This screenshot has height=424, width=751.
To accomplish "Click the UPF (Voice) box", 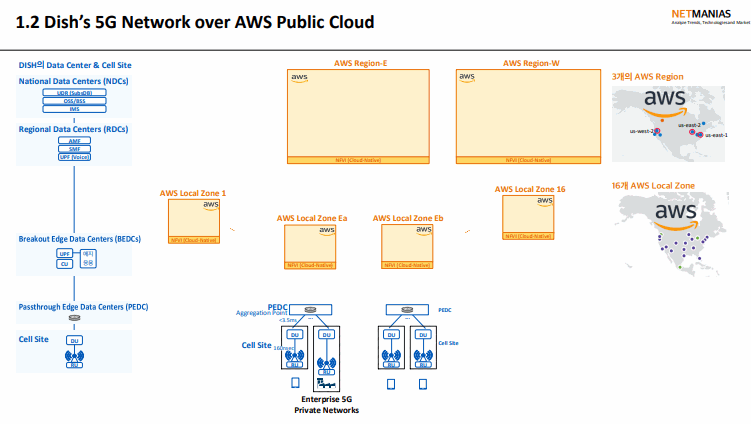I will click(74, 157).
